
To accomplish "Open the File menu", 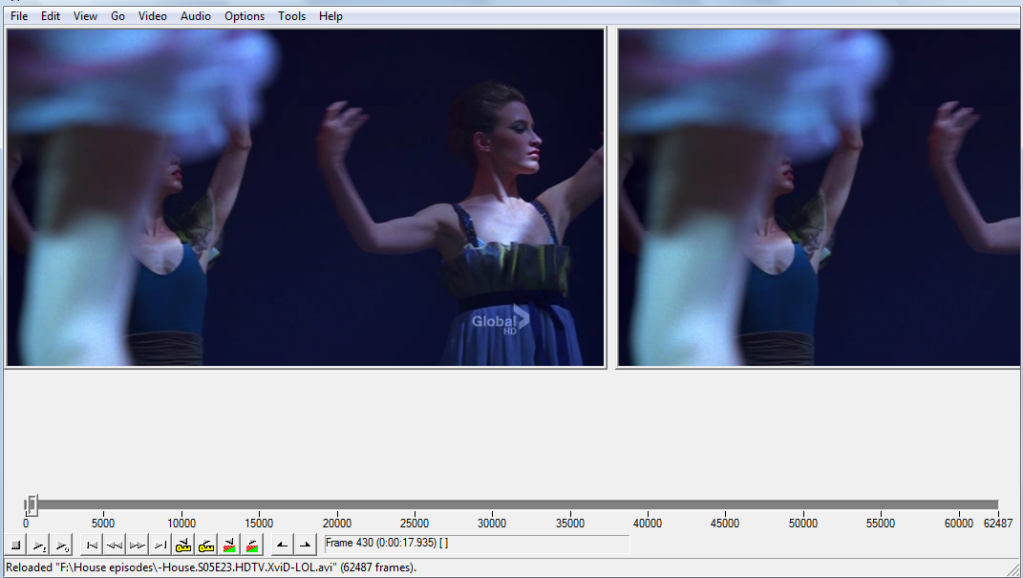I will pyautogui.click(x=19, y=16).
